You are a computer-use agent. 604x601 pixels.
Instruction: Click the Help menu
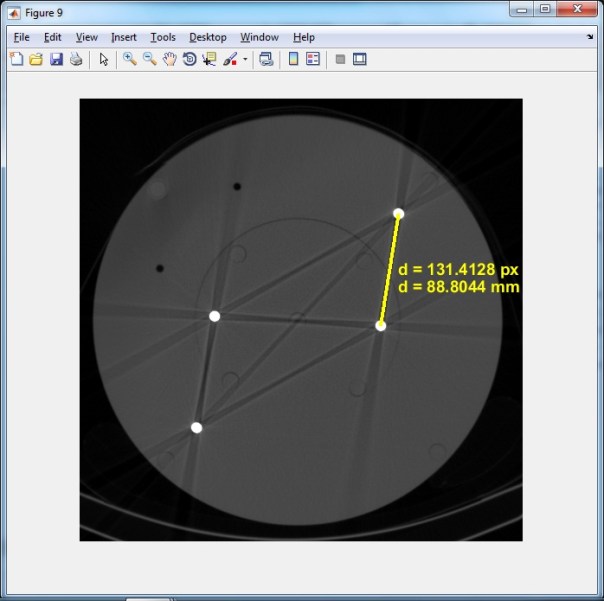click(303, 37)
